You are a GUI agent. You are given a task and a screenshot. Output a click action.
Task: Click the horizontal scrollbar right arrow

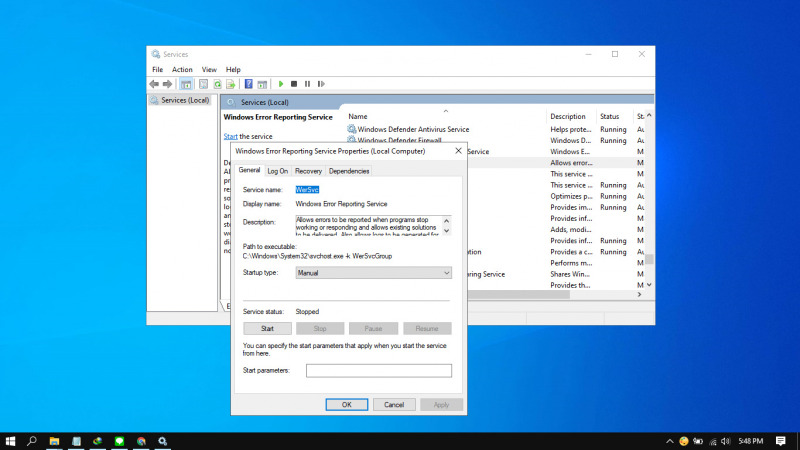click(639, 294)
